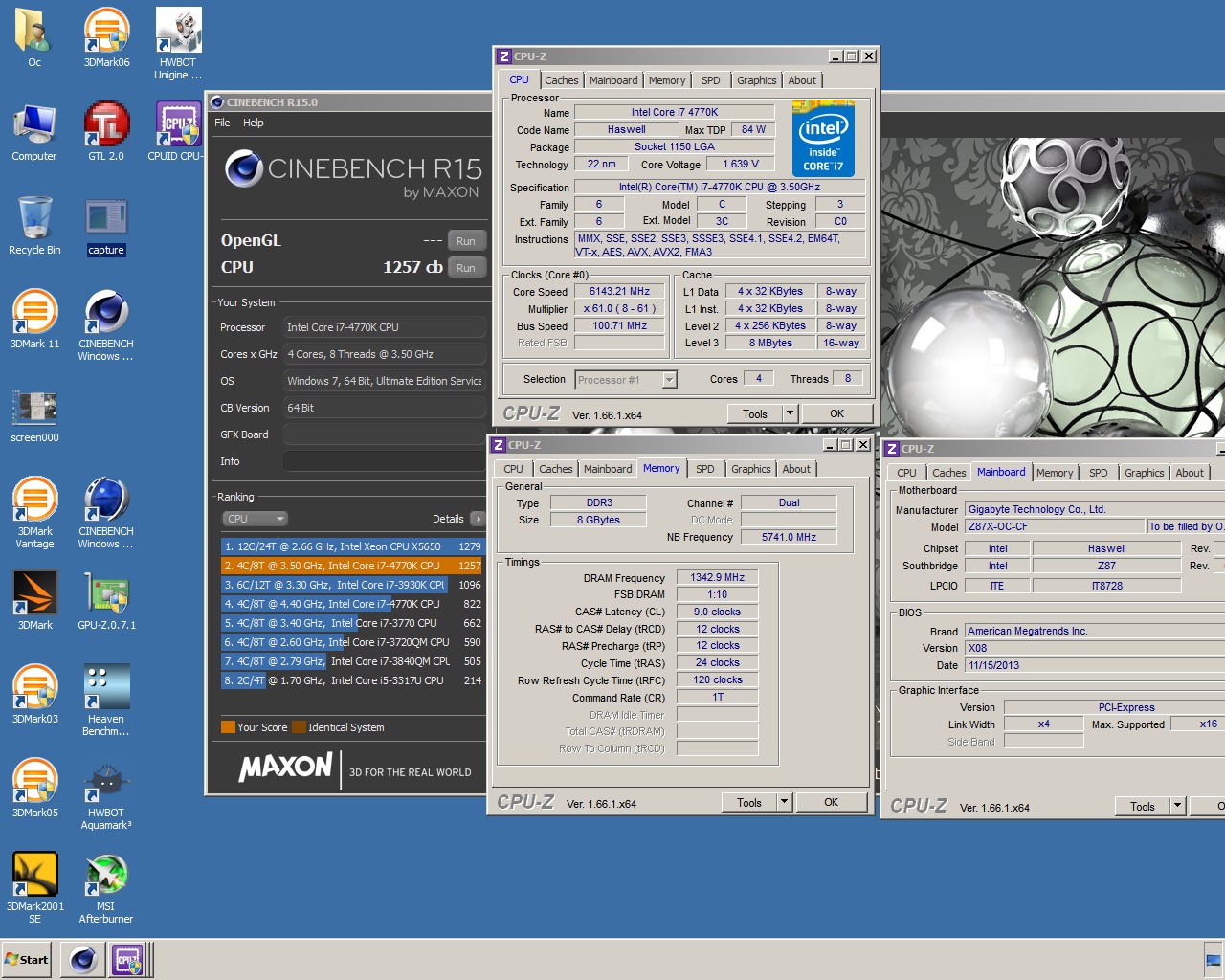The image size is (1225, 980).
Task: Open the CINEBENCH Windows shortcut beside 3DMark Vantage
Action: [x=106, y=513]
